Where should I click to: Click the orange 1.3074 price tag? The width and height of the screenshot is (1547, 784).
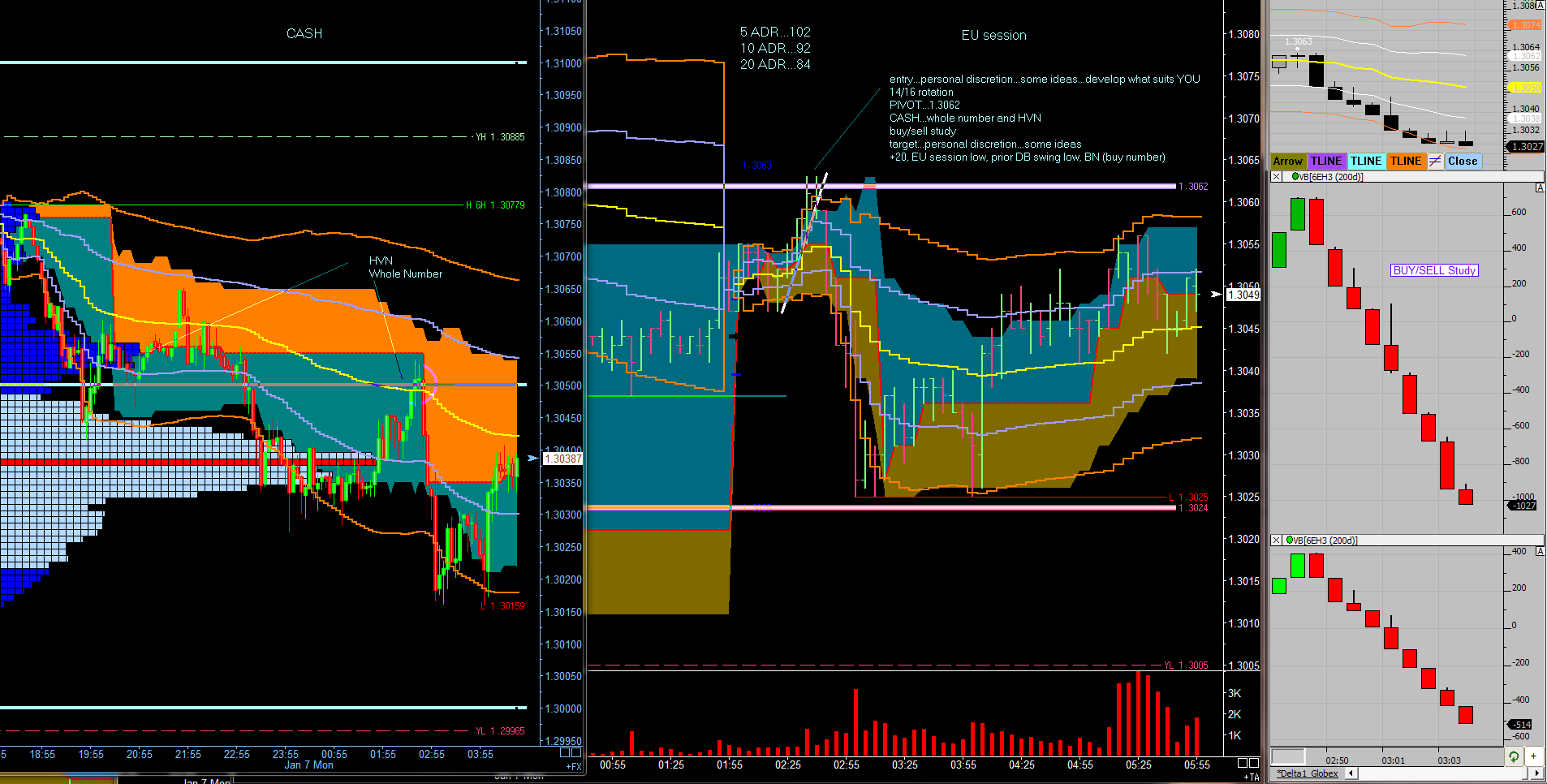tap(1526, 25)
